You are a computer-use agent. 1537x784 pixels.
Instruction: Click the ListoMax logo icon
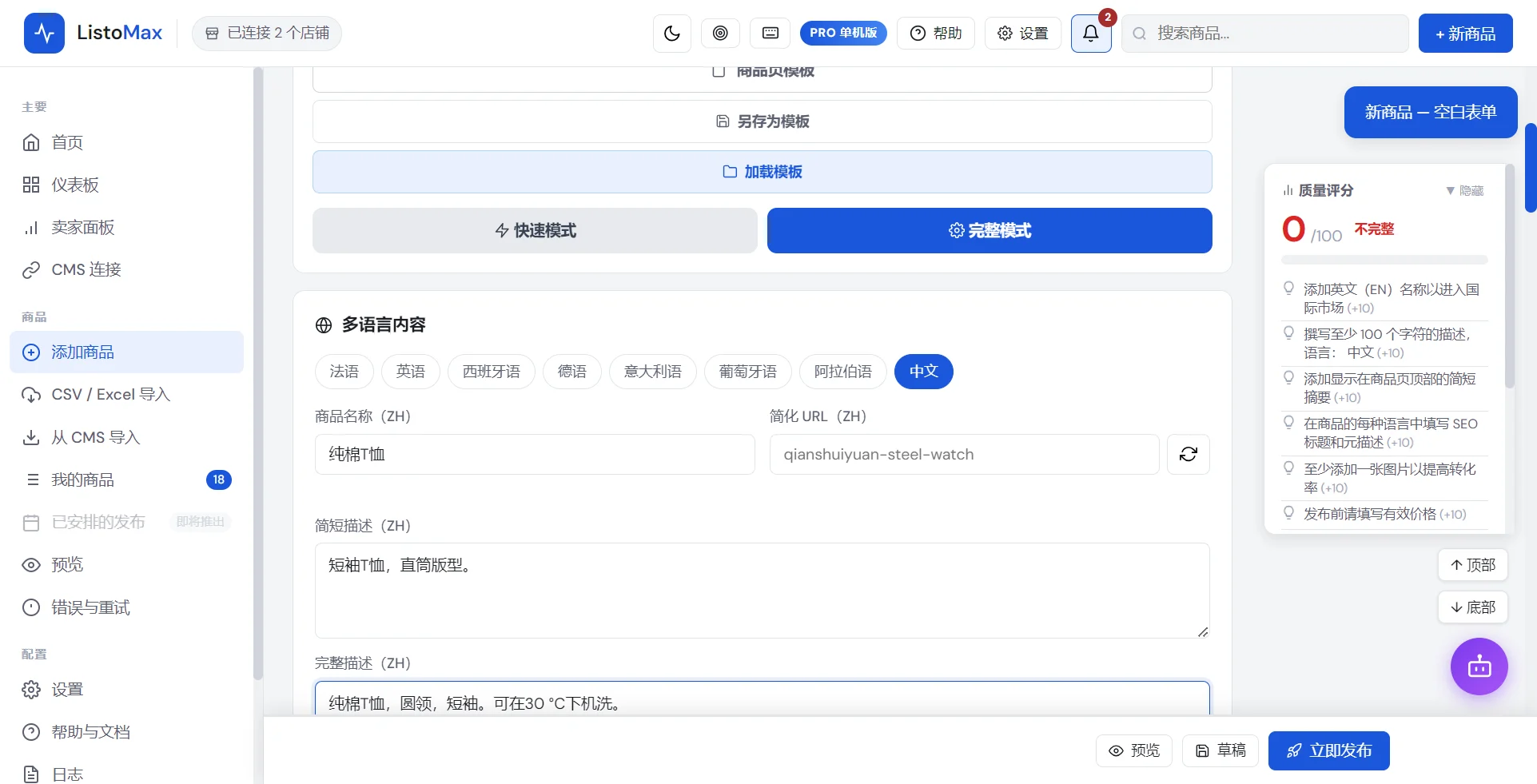(x=44, y=33)
